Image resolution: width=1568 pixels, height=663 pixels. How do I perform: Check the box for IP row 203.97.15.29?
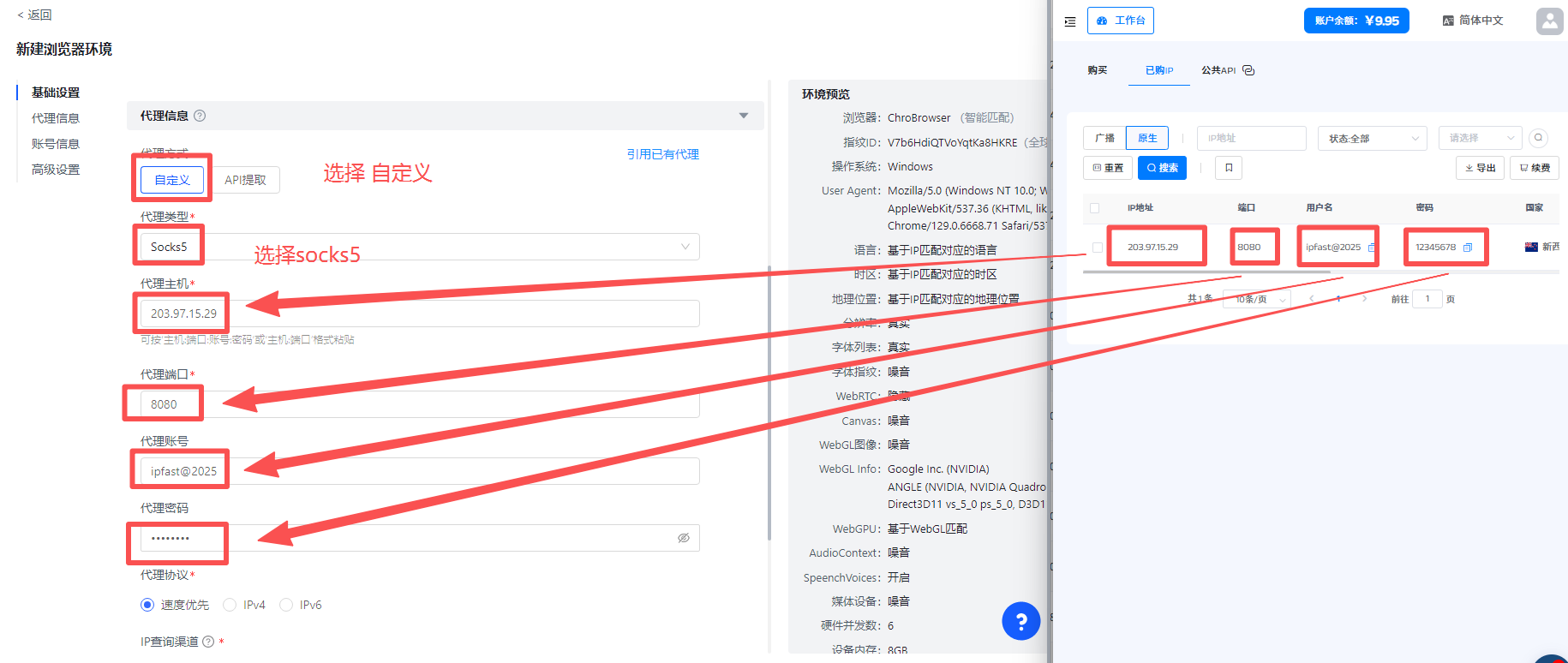pyautogui.click(x=1097, y=248)
